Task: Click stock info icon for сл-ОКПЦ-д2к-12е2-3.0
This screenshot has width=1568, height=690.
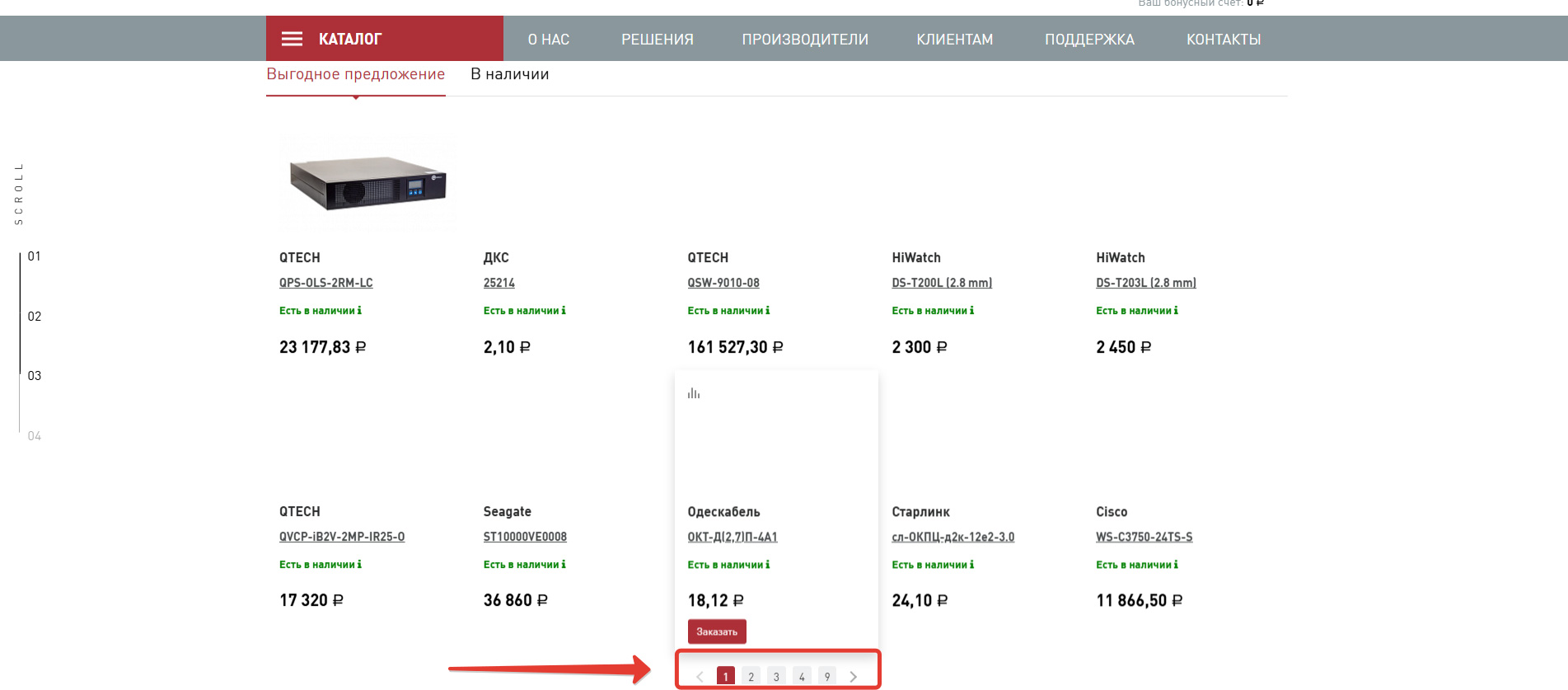Action: coord(972,565)
